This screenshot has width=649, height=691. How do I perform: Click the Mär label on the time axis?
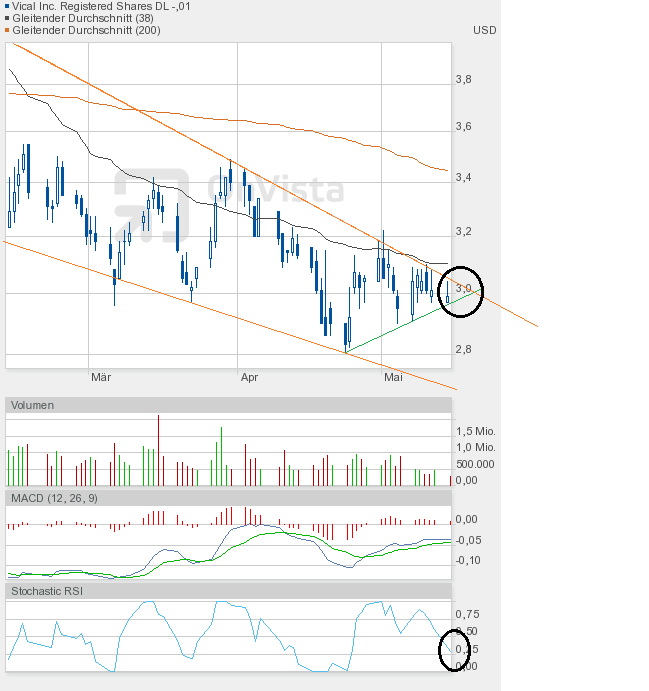click(100, 377)
